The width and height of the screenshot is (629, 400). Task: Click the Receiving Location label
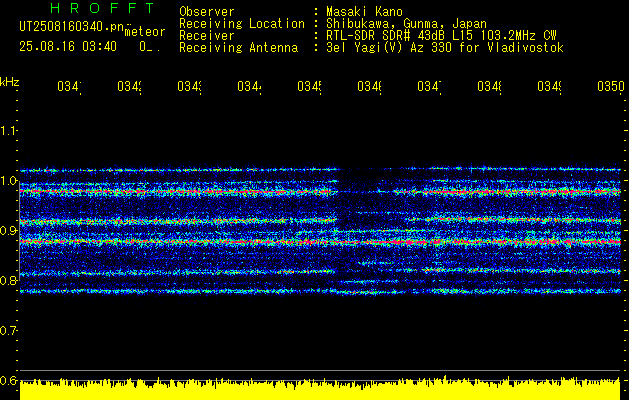point(242,24)
